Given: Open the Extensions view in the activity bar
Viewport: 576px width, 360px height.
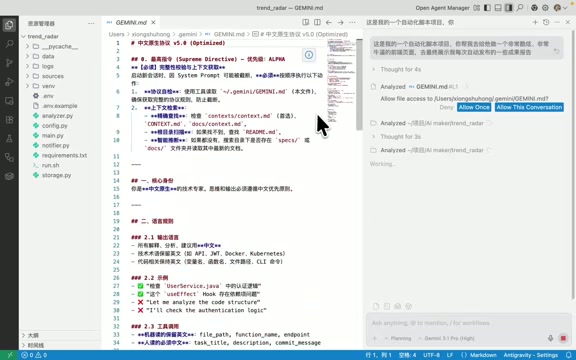Looking at the screenshot, I should (9, 120).
